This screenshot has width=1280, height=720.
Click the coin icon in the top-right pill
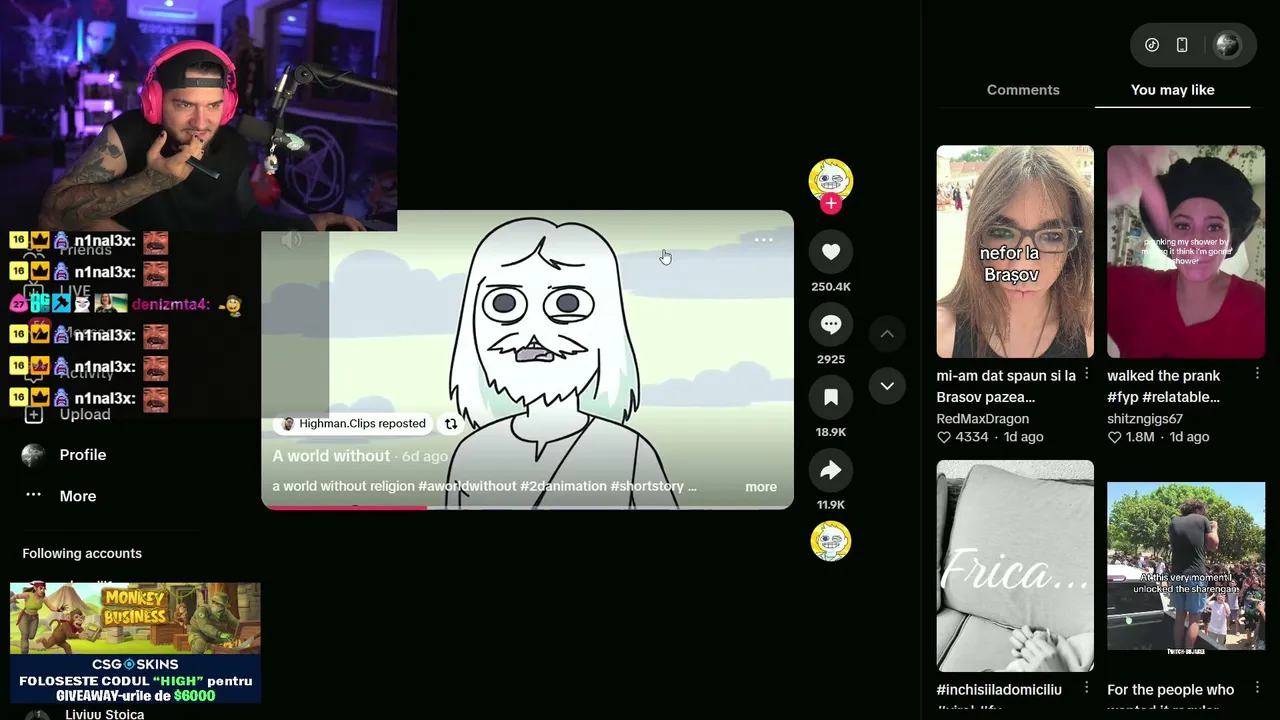tap(1152, 45)
